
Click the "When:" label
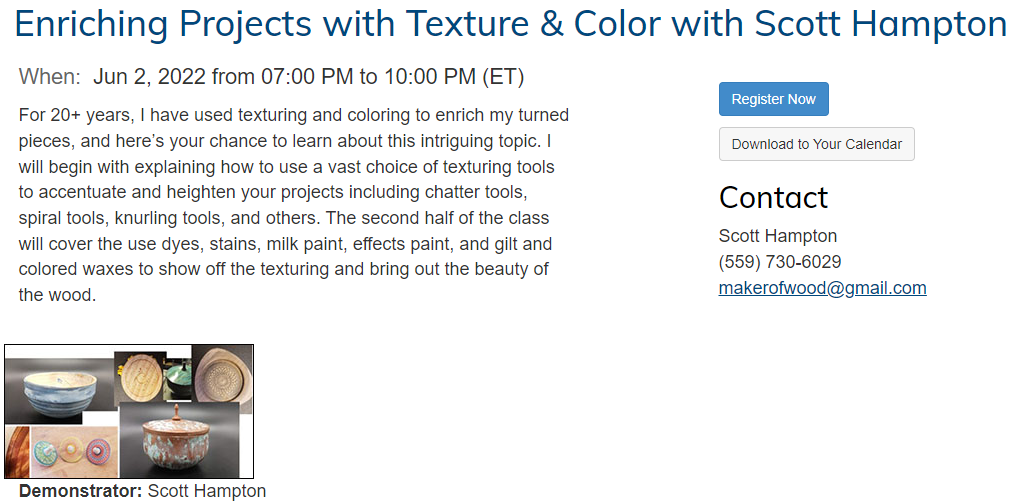pos(49,77)
